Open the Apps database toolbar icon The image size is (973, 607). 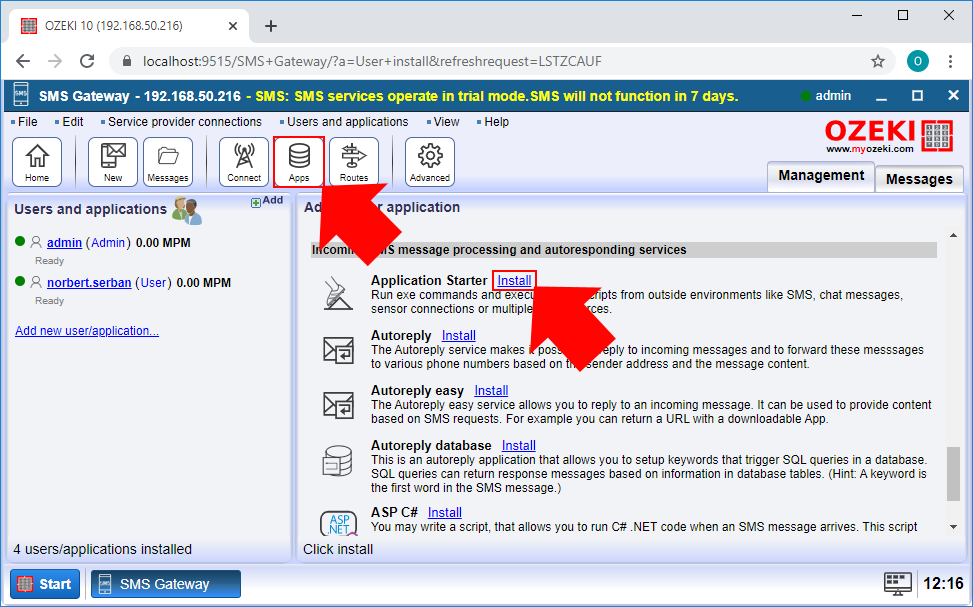[x=298, y=161]
